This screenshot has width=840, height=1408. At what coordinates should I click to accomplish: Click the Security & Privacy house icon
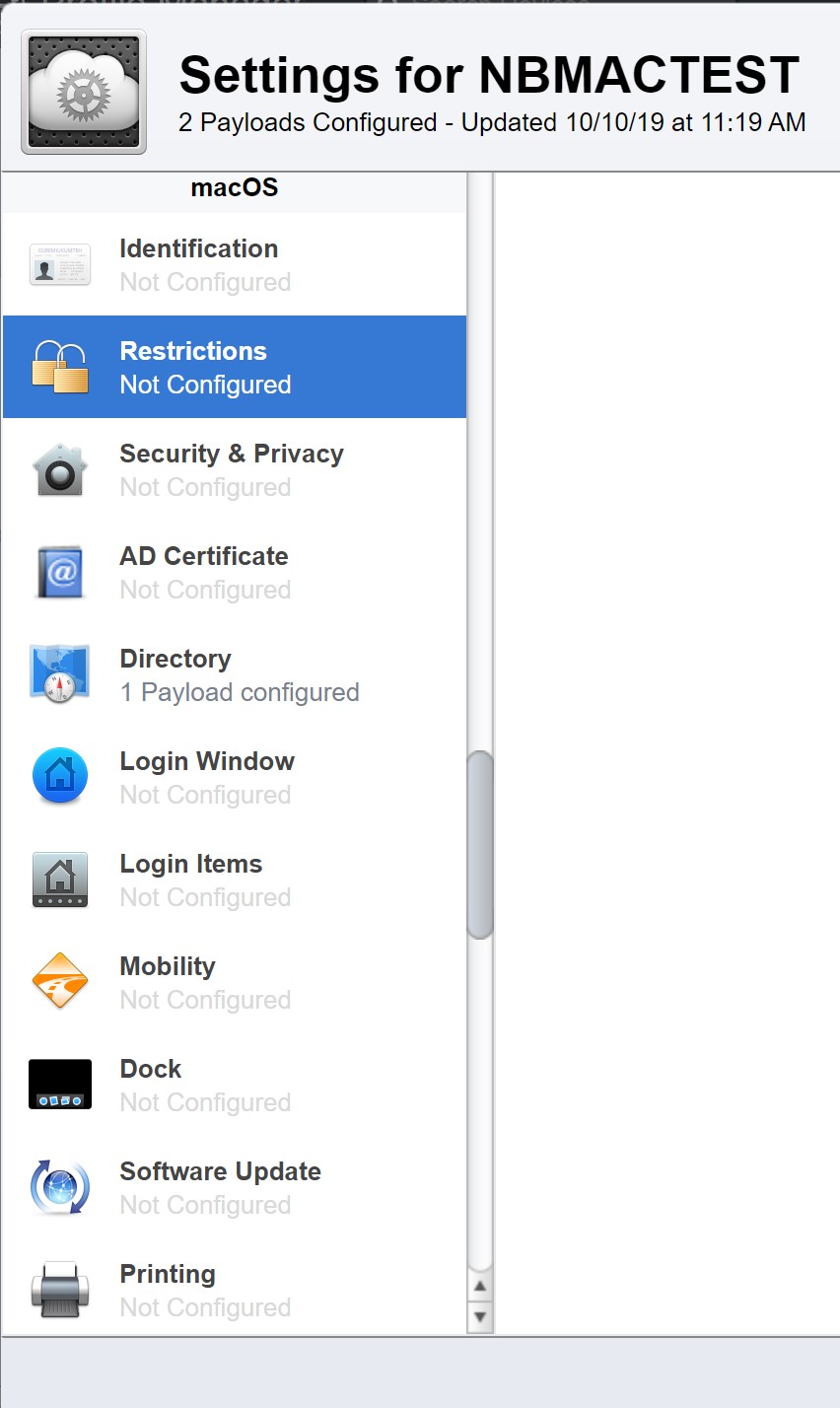tap(60, 469)
